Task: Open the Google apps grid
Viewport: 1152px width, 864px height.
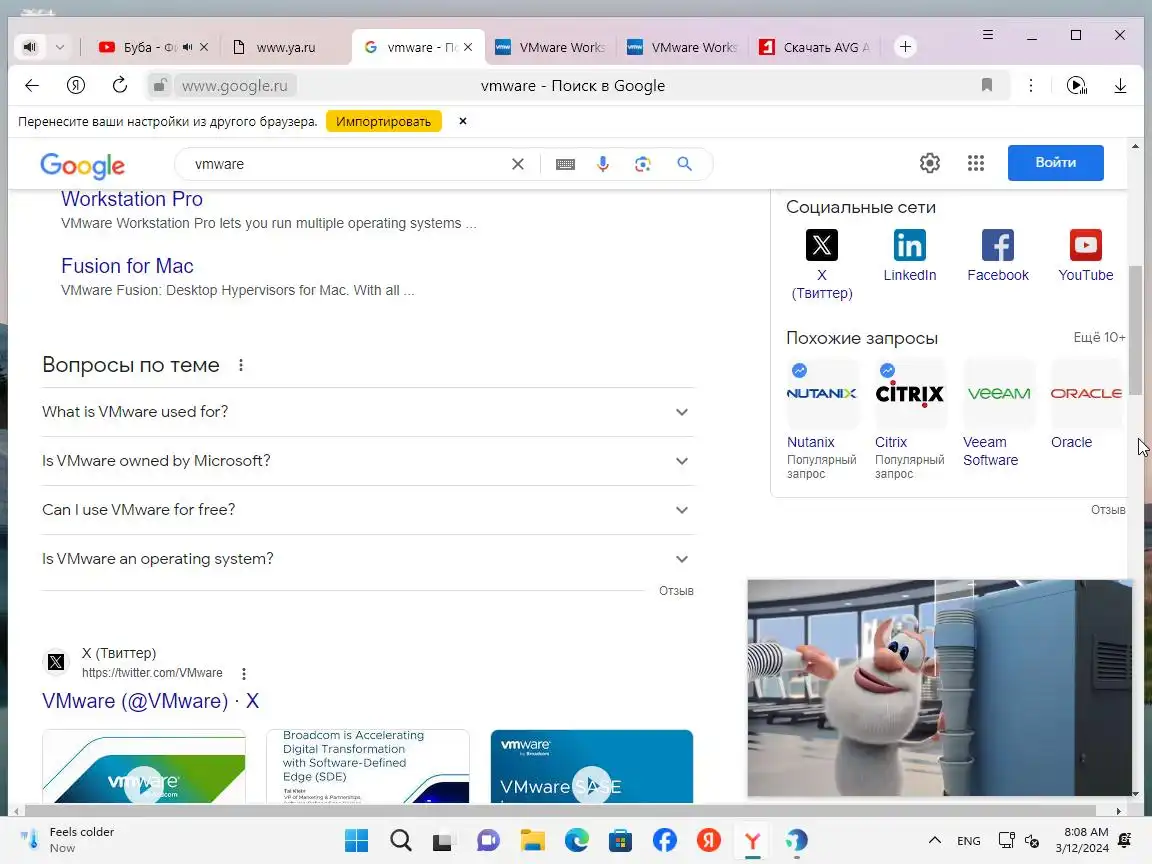Action: point(976,163)
